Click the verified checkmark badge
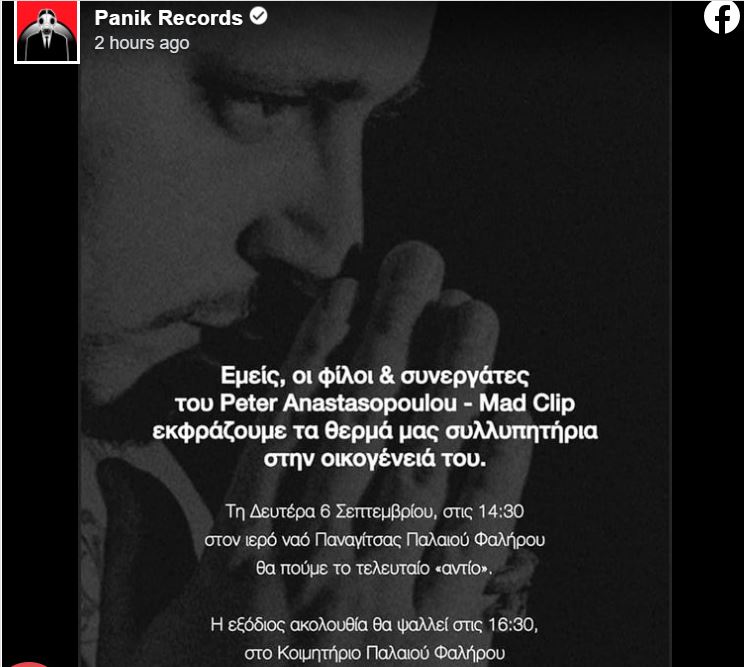The image size is (744, 667). pos(258,16)
